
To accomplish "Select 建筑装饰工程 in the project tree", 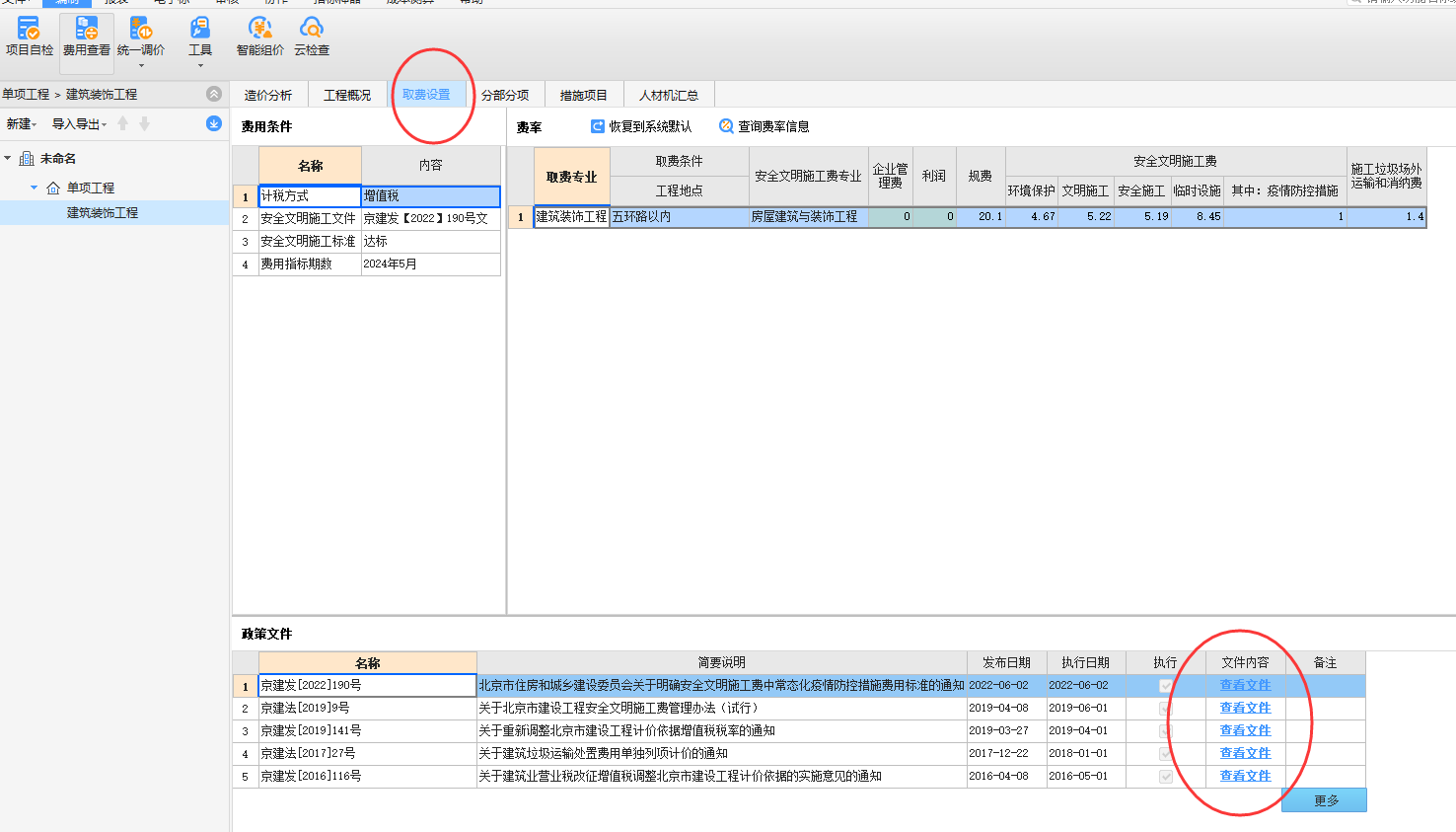I will point(103,212).
